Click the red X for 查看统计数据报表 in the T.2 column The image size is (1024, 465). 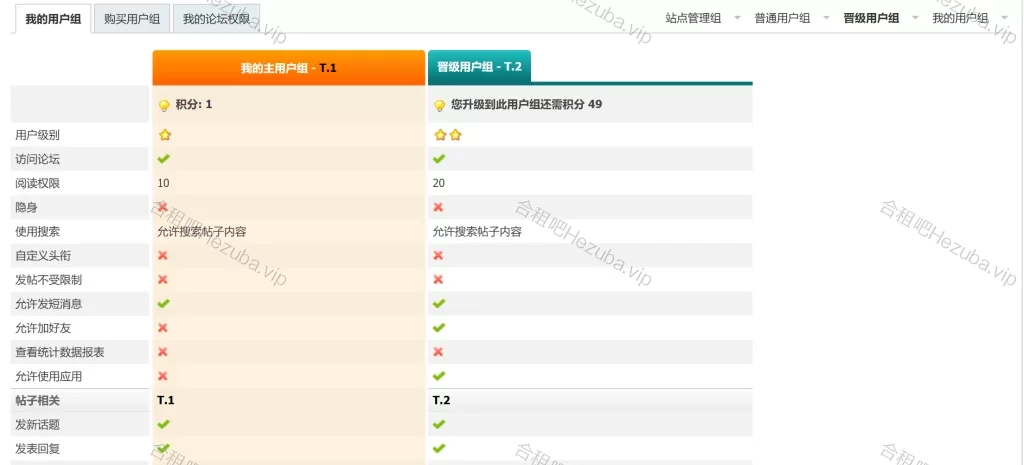coord(438,352)
